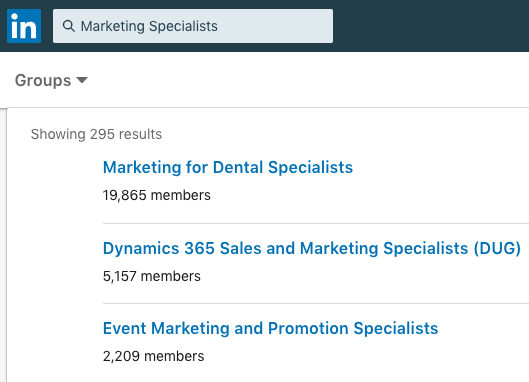Open Marketing for Dental Specialists group

click(x=228, y=167)
